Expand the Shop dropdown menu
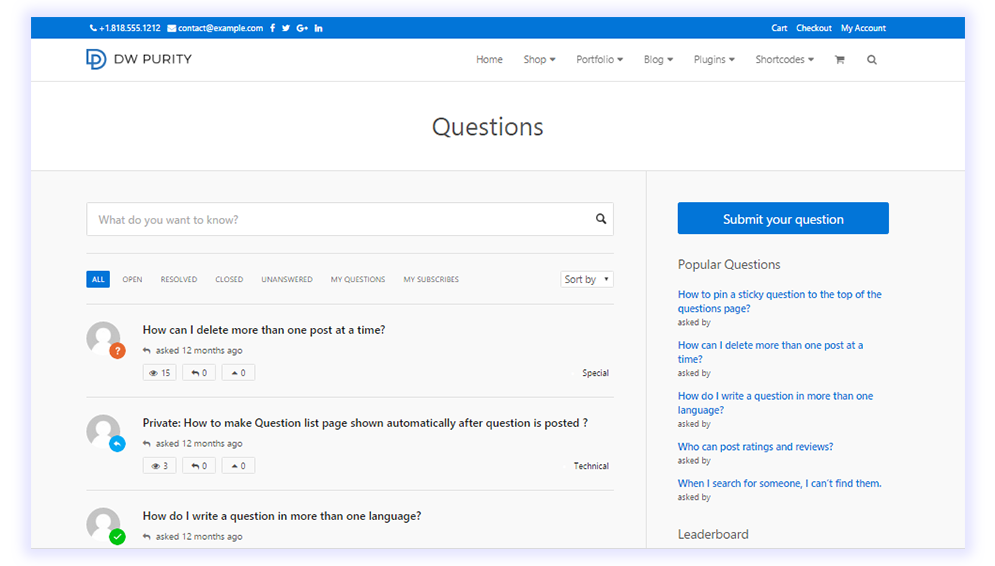The width and height of the screenshot is (995, 566). click(539, 60)
